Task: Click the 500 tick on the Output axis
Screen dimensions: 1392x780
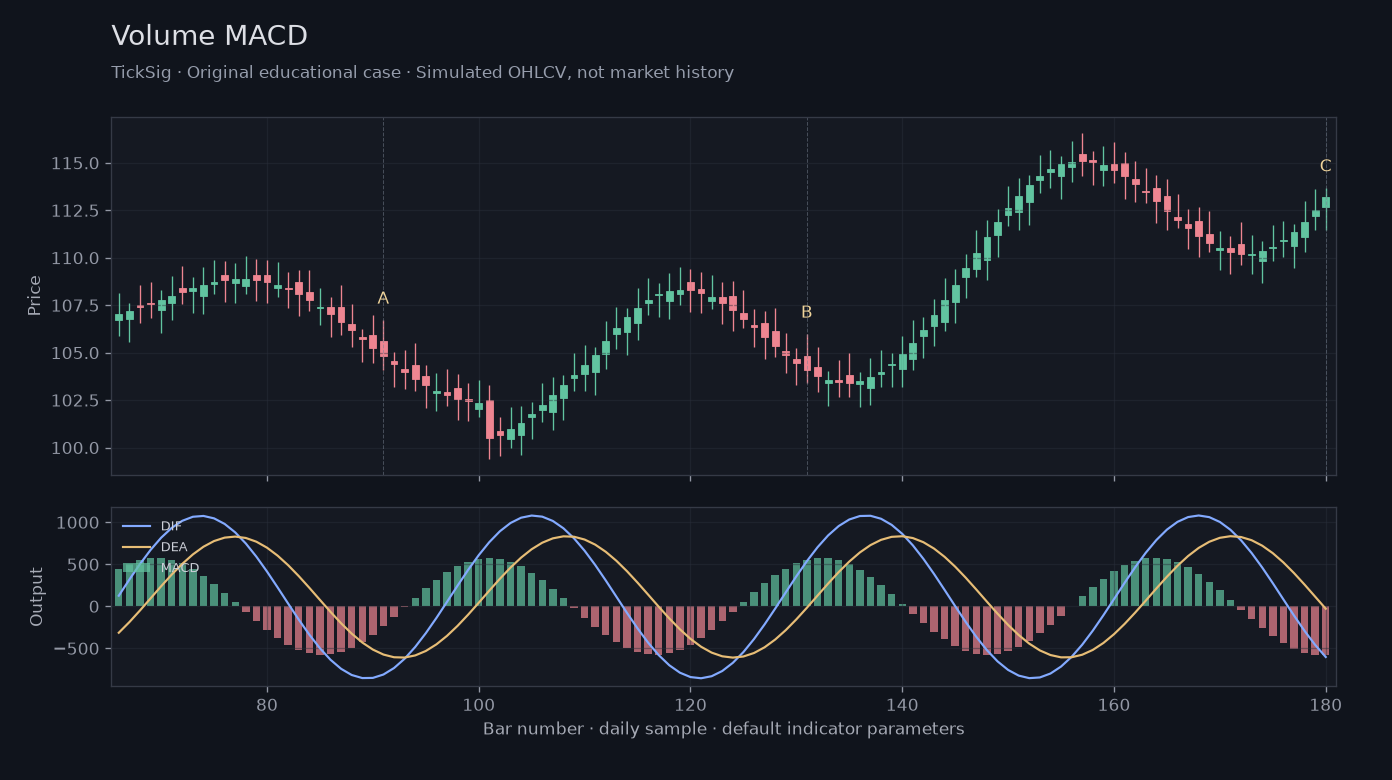Action: (x=84, y=565)
